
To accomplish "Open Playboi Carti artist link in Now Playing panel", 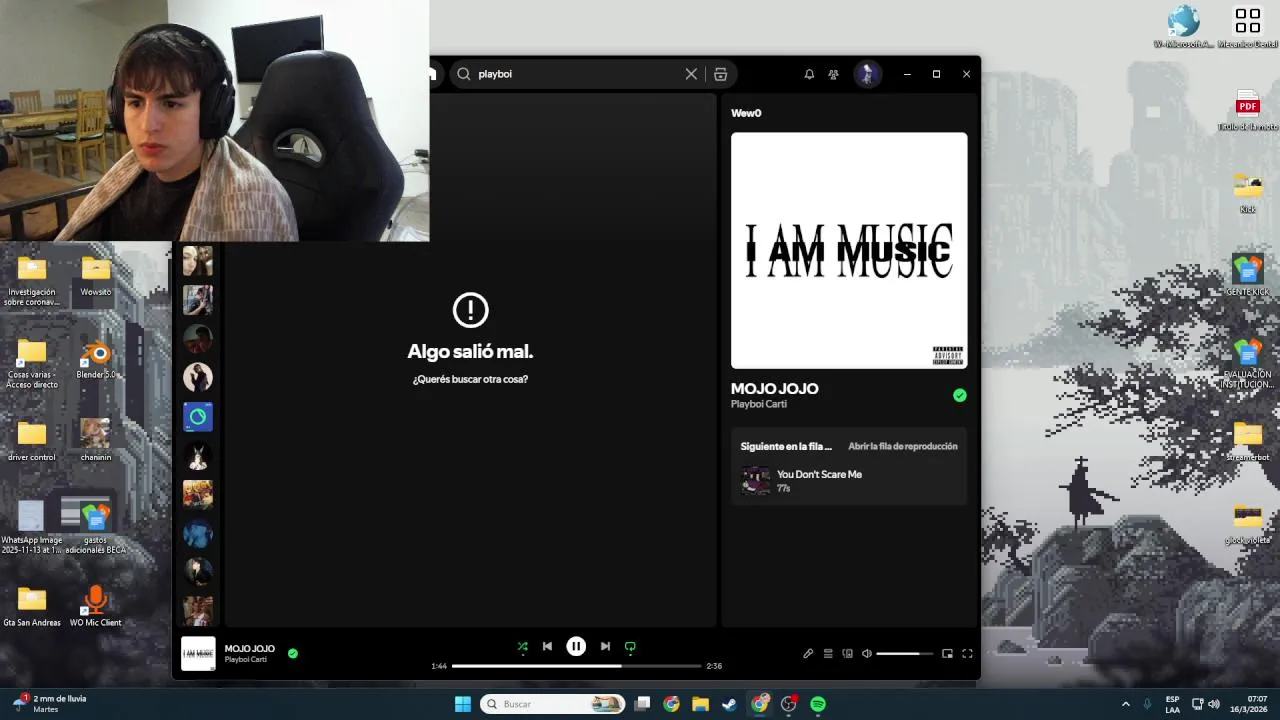I will point(759,404).
